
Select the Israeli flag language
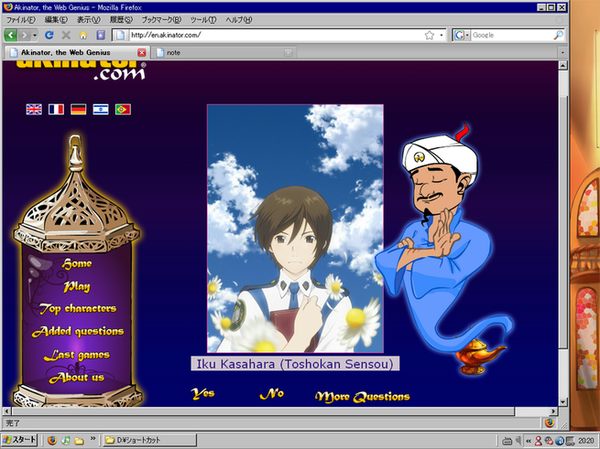(x=101, y=109)
